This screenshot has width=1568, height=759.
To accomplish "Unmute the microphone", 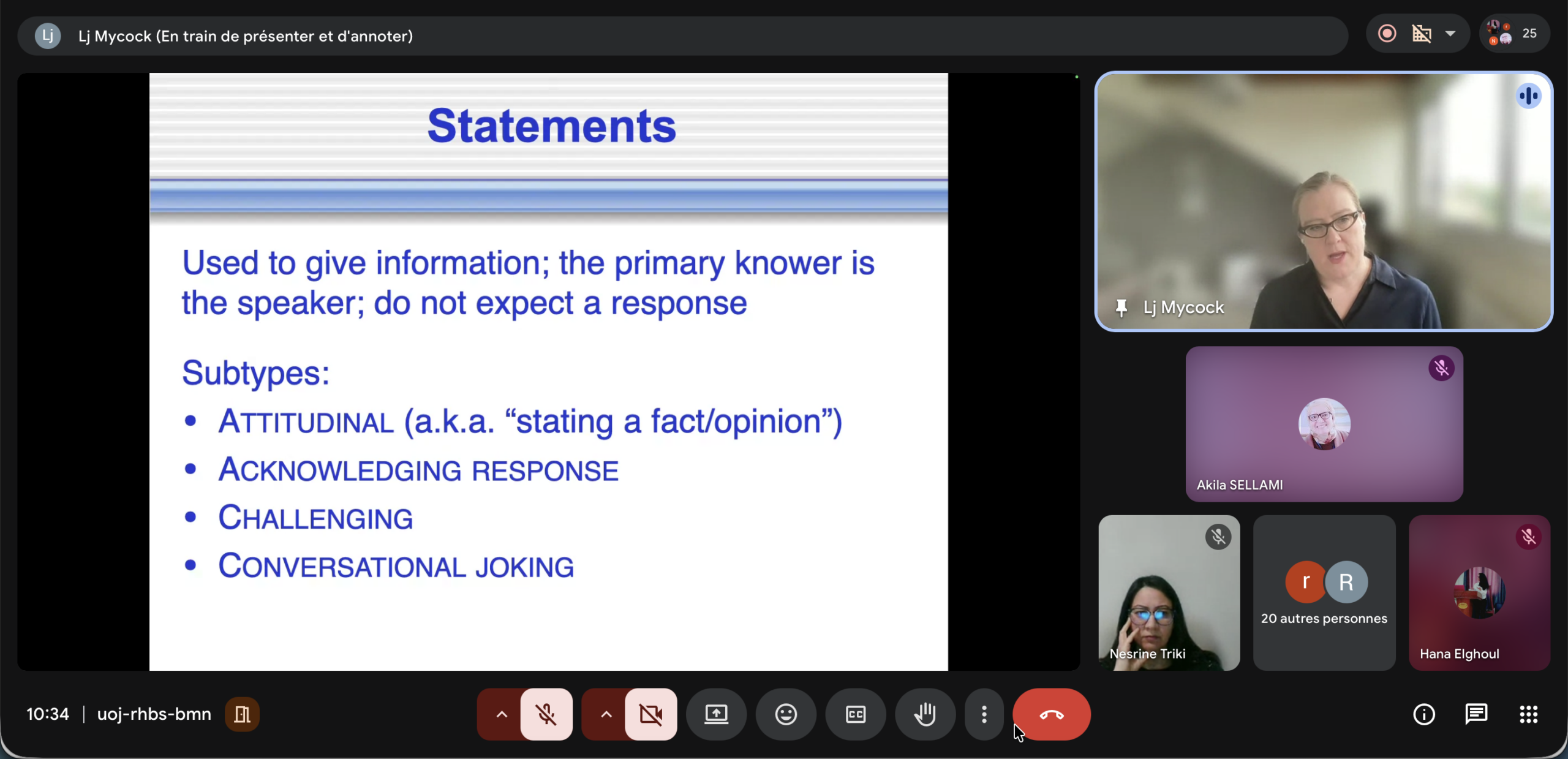I will coord(546,714).
